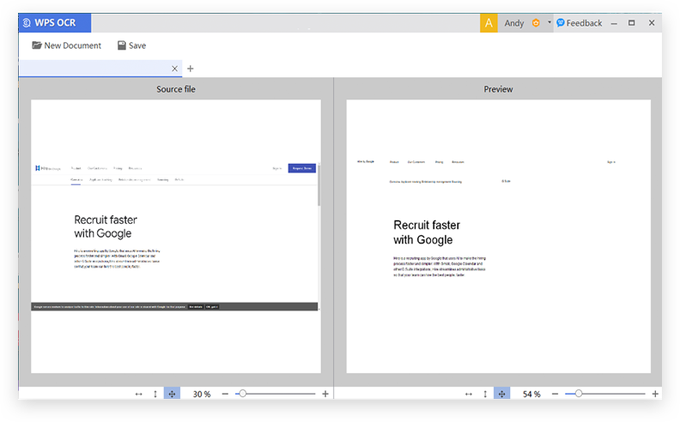Screen dimensions: 680x422
Task: Open the Feedback link
Action: pyautogui.click(x=579, y=23)
